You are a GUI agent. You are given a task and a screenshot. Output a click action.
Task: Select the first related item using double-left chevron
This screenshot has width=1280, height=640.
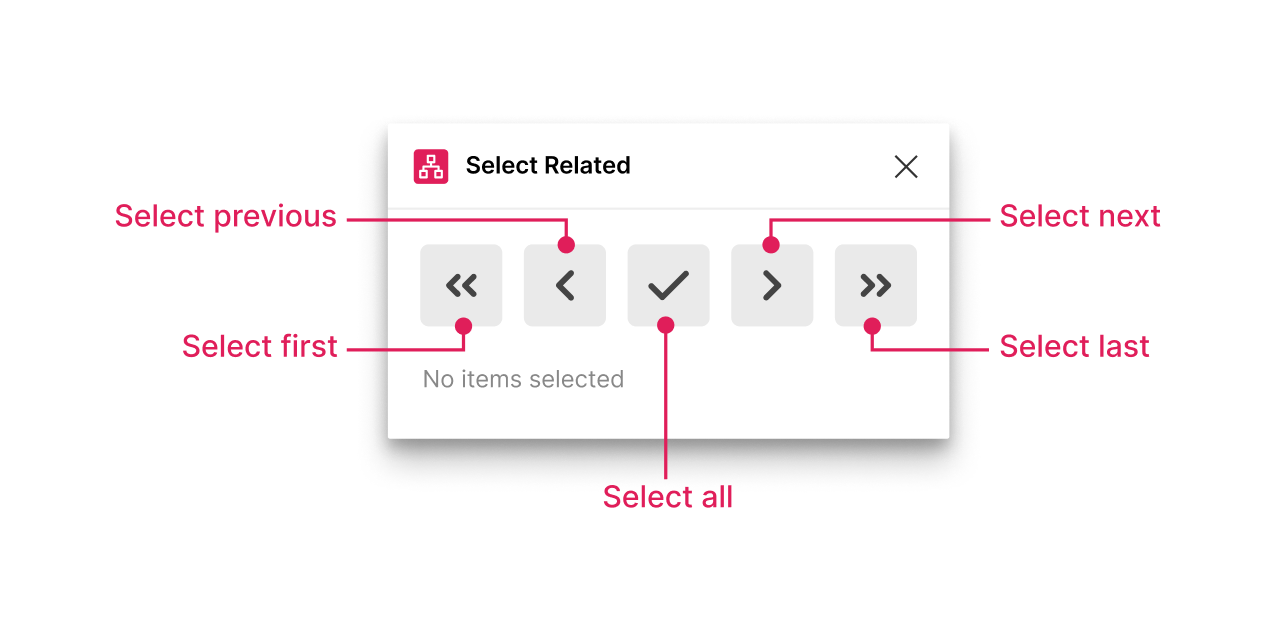pos(461,285)
